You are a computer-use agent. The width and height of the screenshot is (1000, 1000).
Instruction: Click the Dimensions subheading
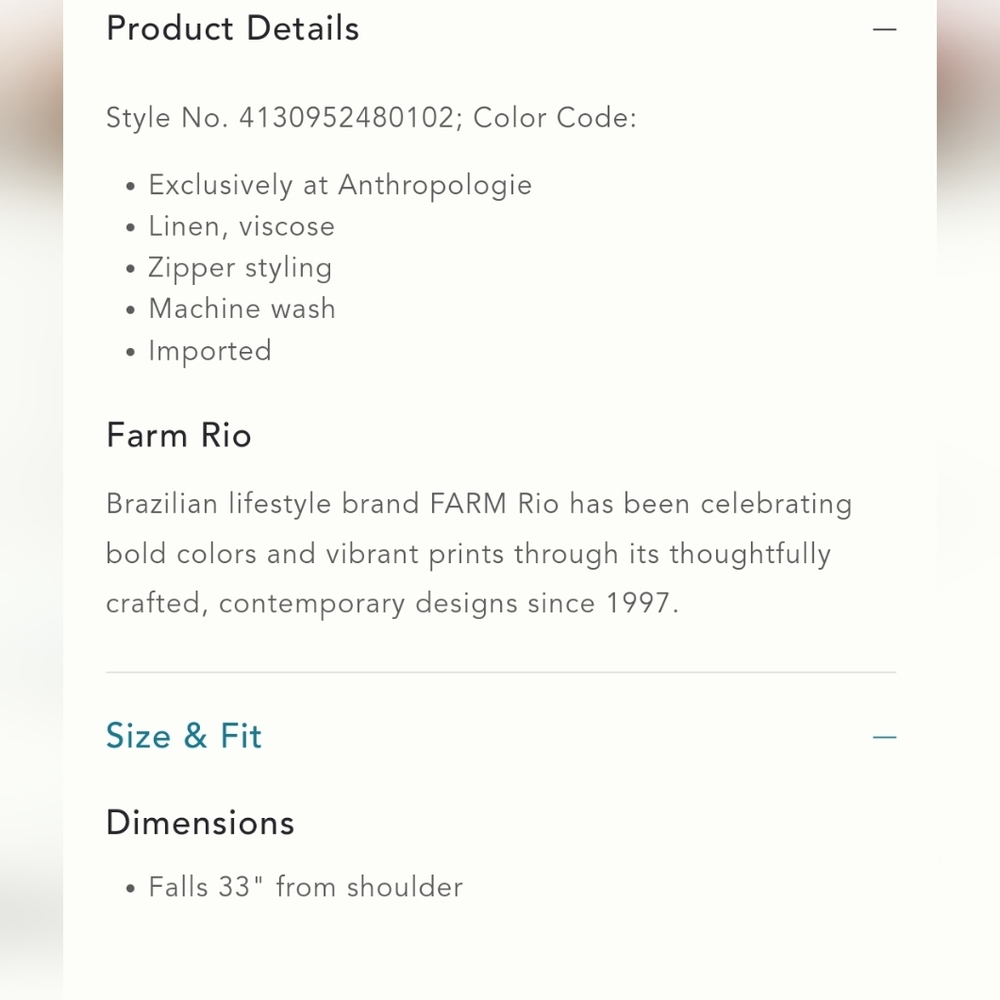(x=200, y=823)
